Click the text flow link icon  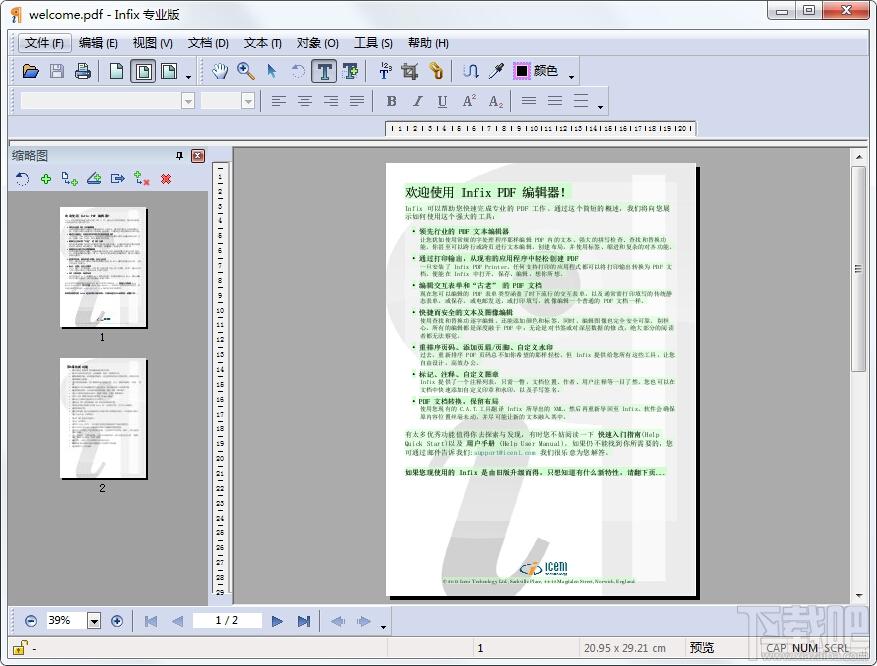click(470, 71)
